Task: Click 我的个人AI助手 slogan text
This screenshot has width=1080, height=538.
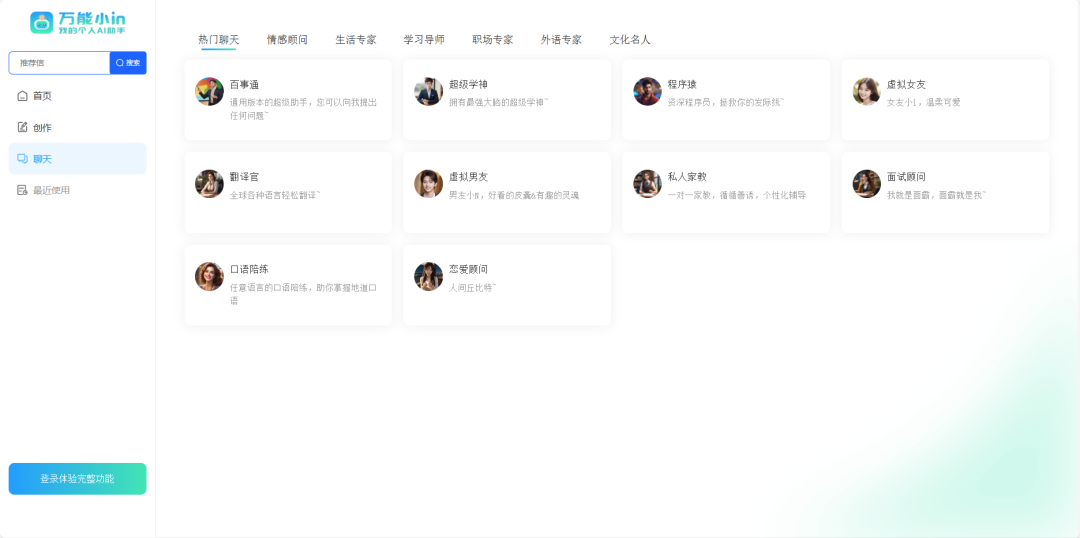Action: 92,30
